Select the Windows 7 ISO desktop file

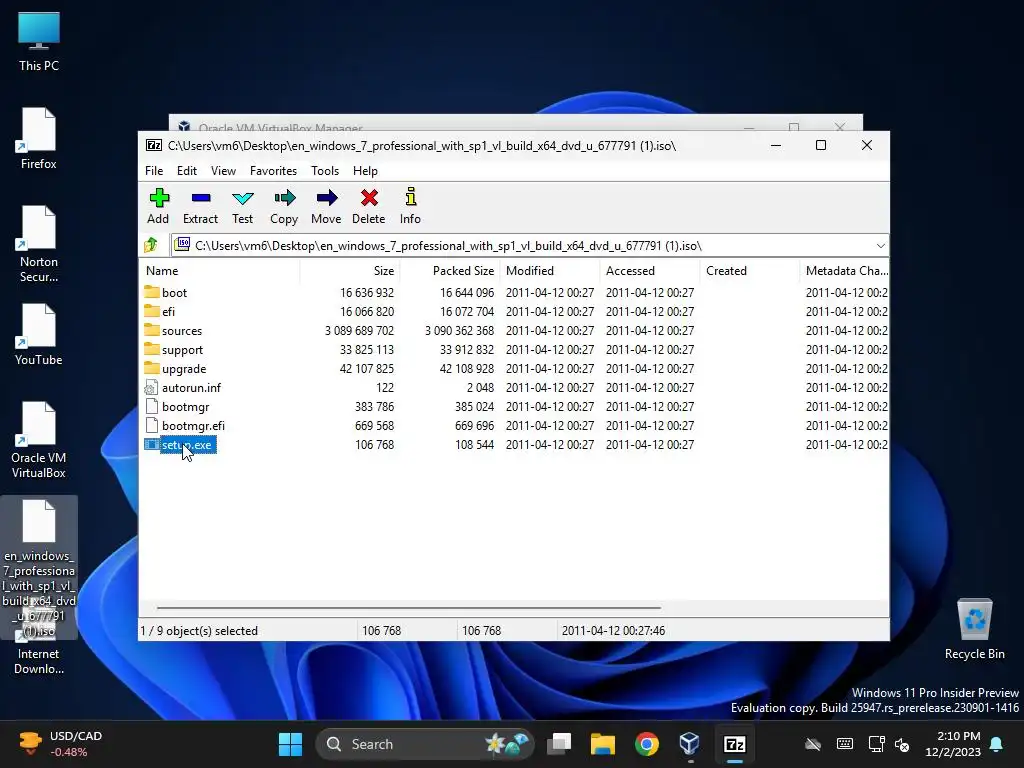pyautogui.click(x=39, y=567)
